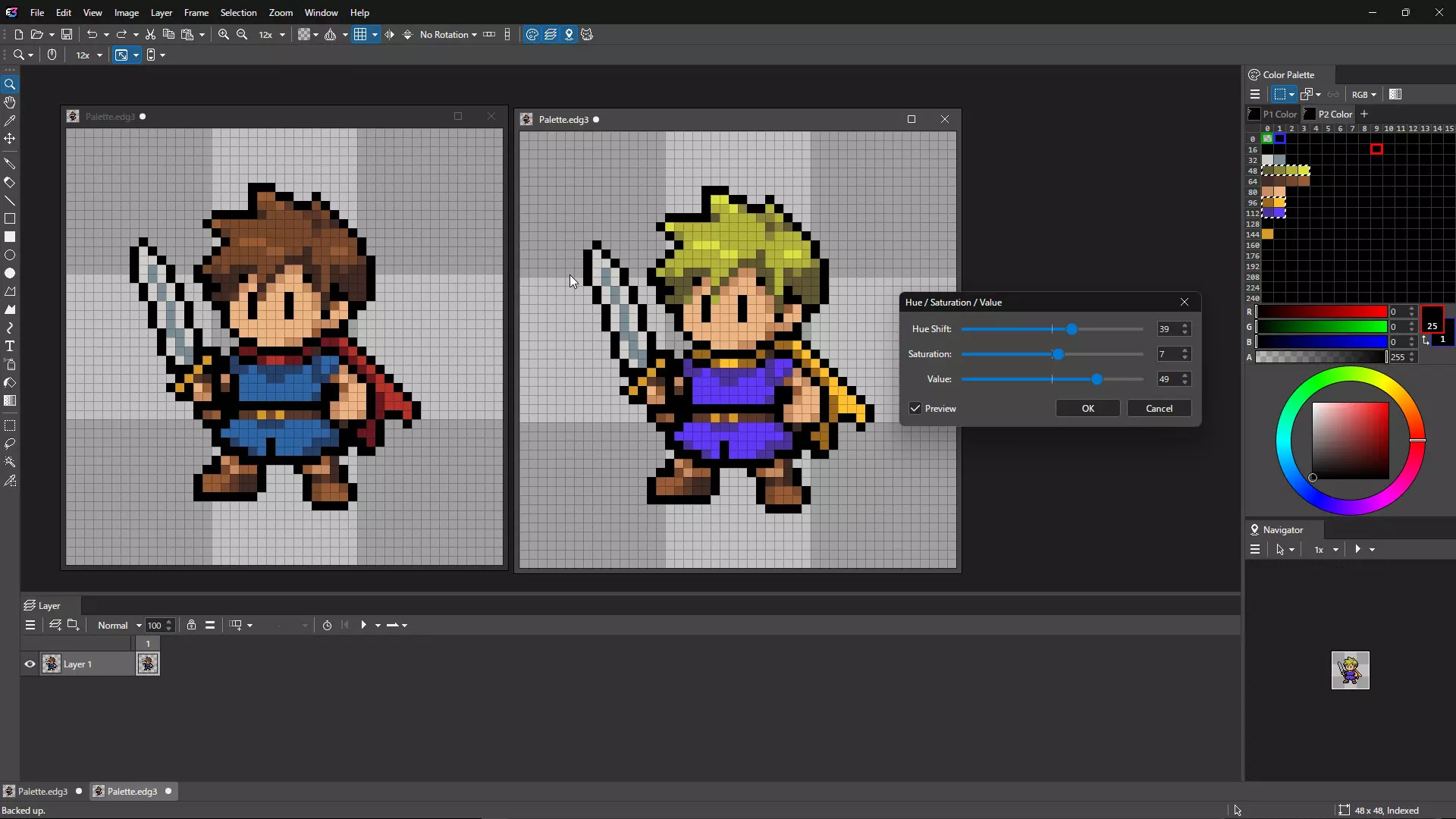Choose the Line drawing tool

10,201
